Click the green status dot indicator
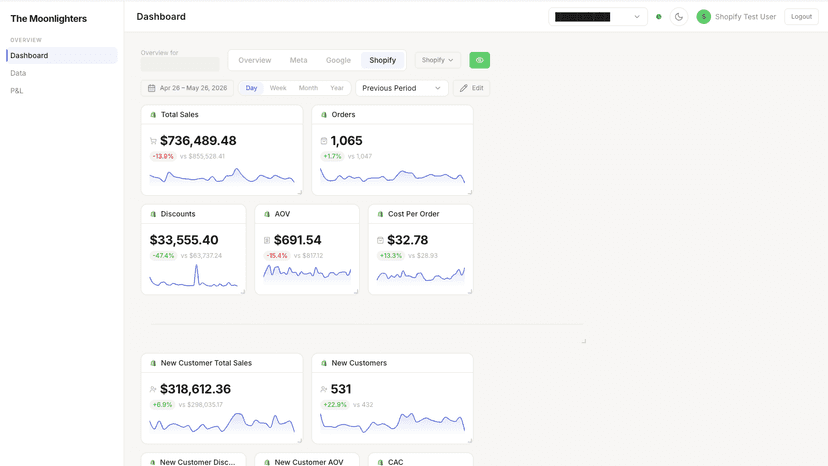The height and width of the screenshot is (466, 828). point(658,17)
